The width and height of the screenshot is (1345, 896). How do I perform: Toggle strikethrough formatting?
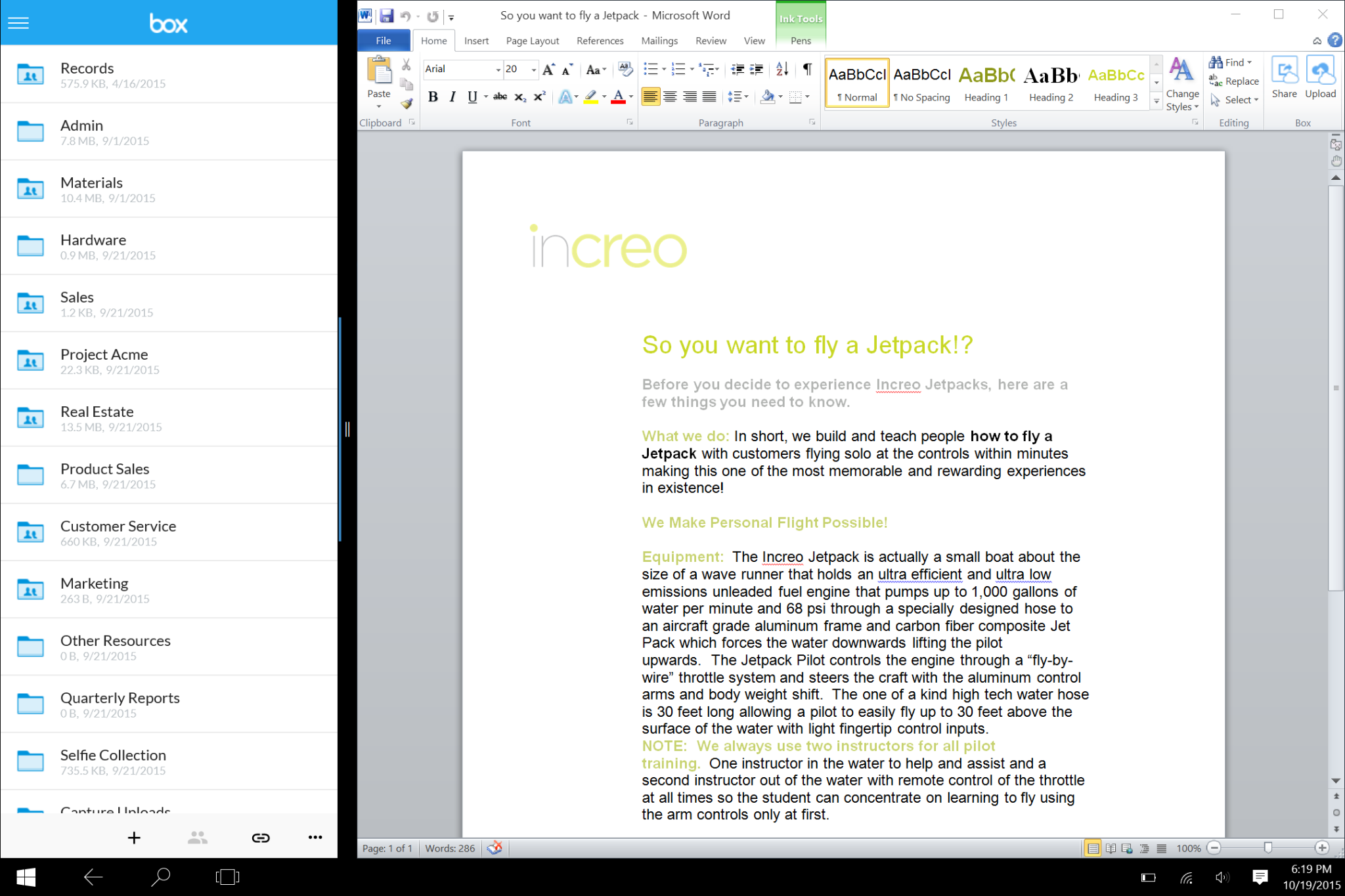click(x=500, y=97)
